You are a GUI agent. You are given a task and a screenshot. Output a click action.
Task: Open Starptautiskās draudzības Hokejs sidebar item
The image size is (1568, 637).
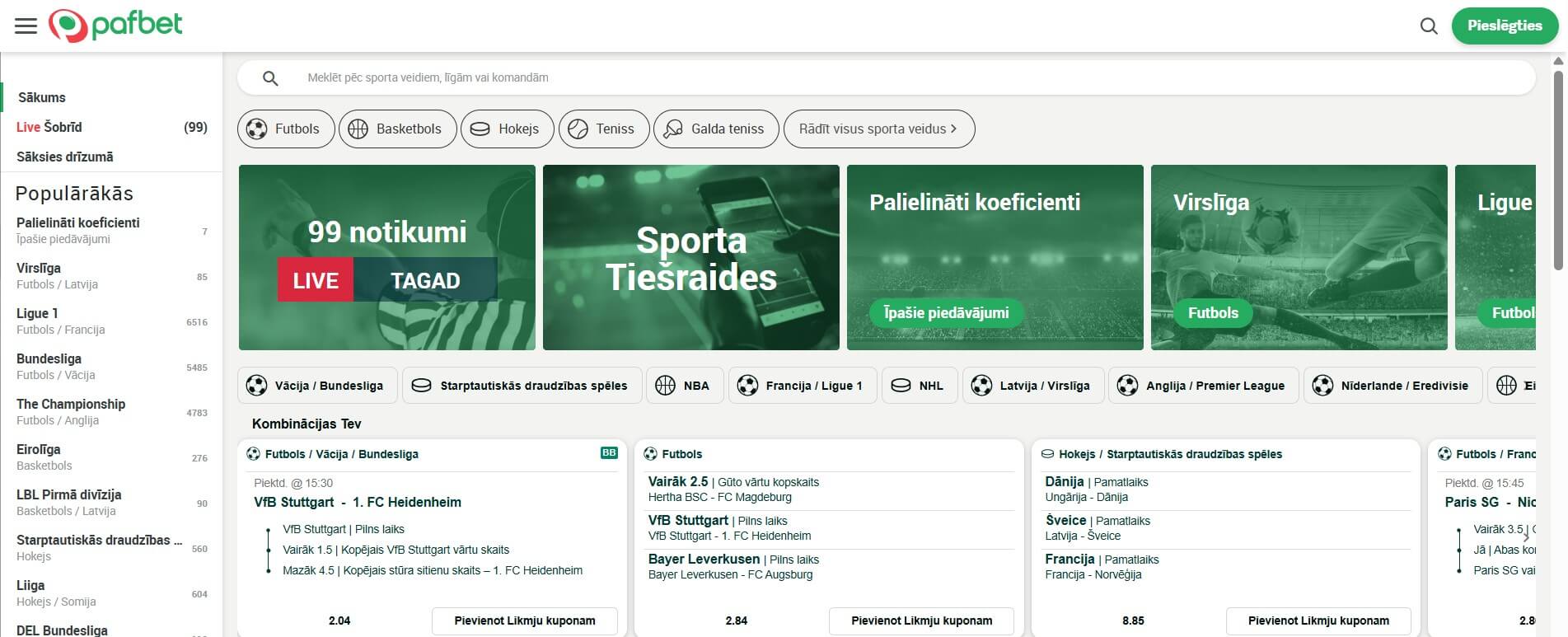click(111, 548)
